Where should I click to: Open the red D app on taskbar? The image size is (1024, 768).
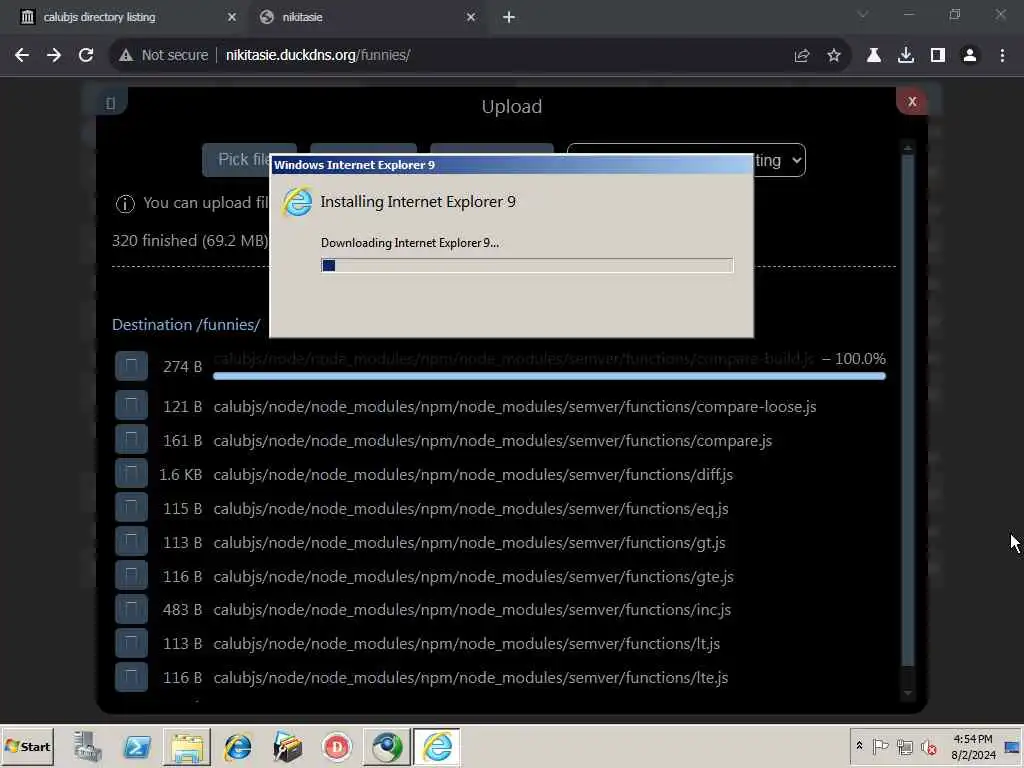337,746
